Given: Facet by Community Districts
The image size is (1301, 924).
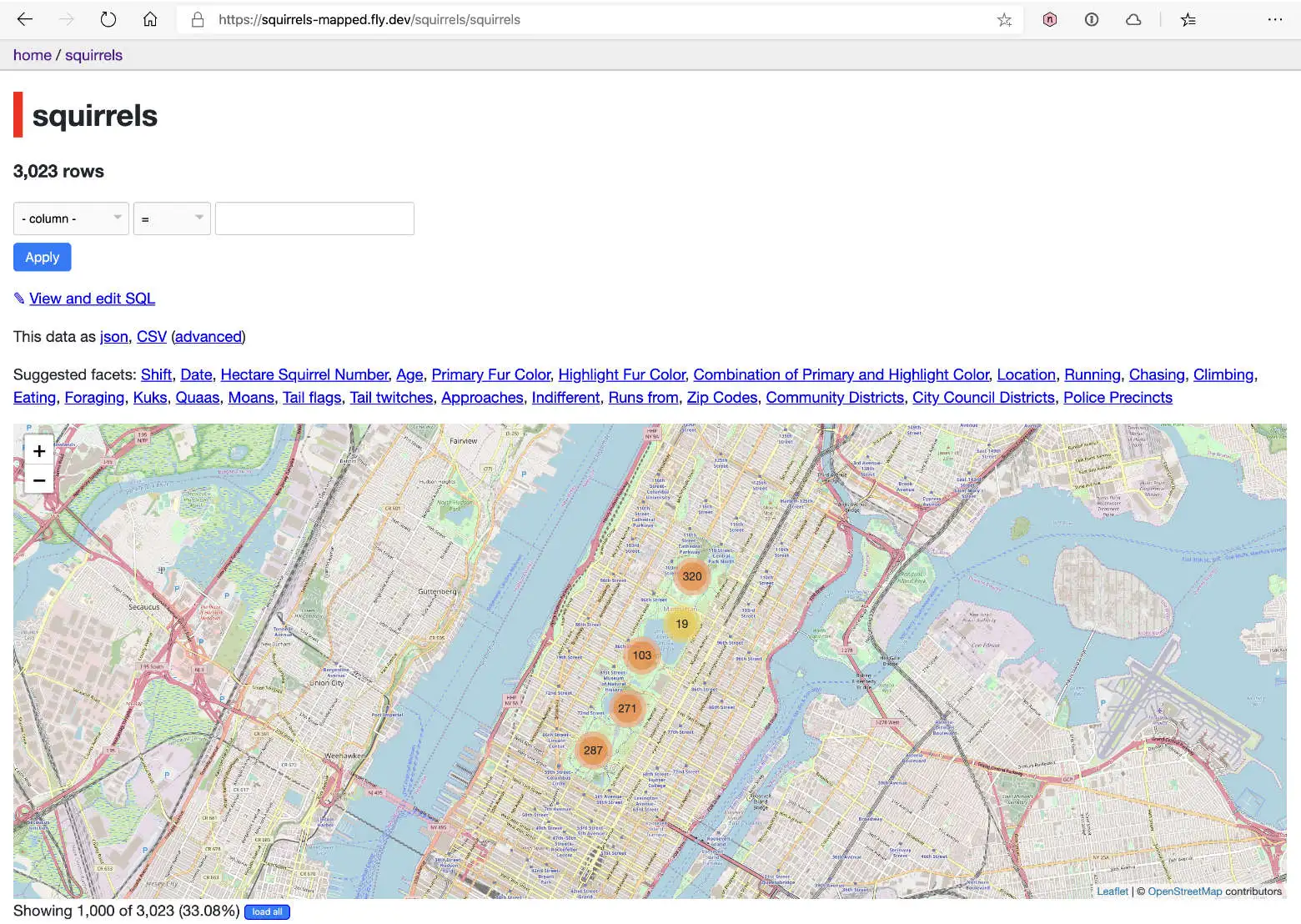Looking at the screenshot, I should coord(835,398).
